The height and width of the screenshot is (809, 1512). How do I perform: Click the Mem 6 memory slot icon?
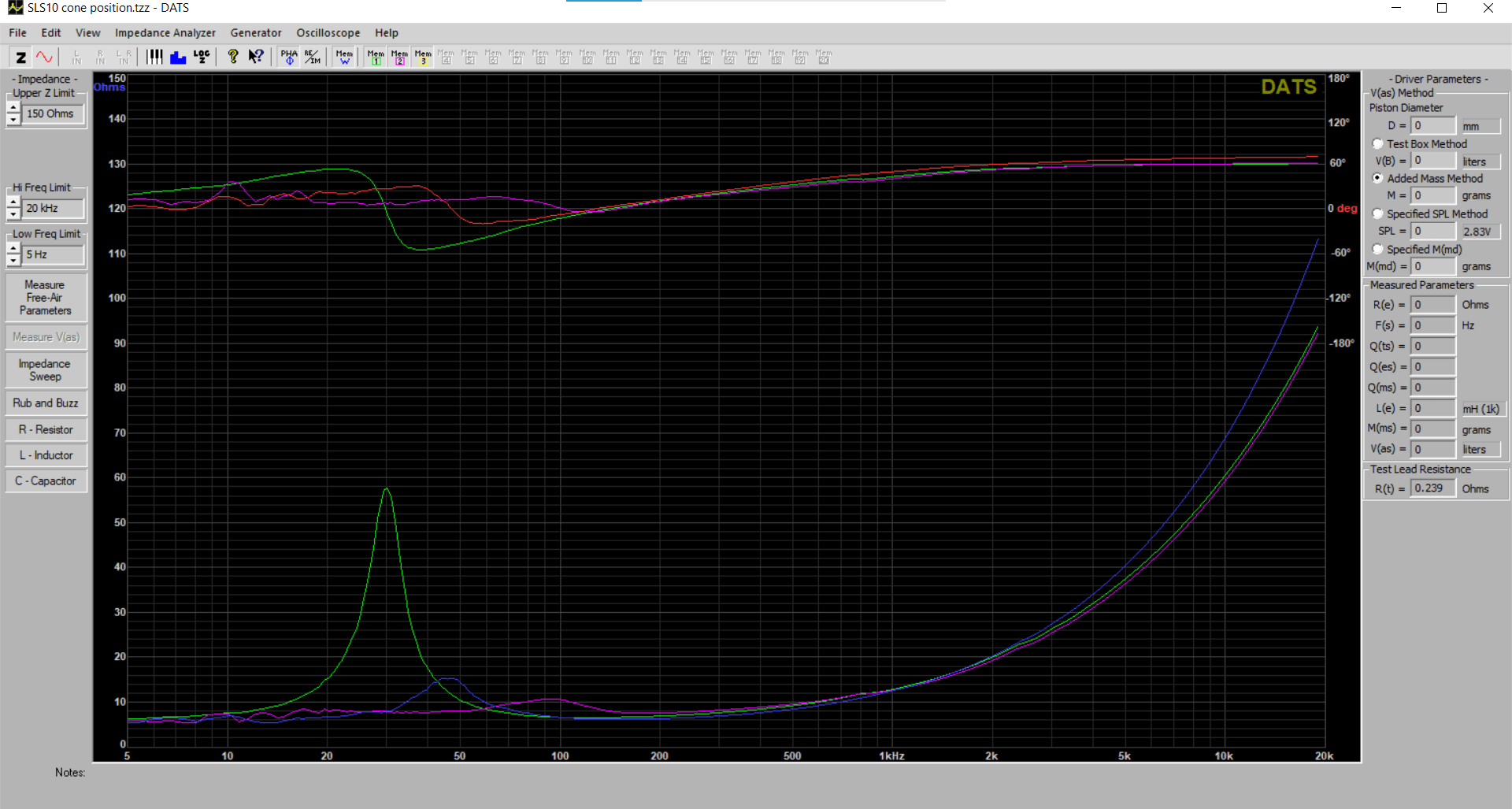pyautogui.click(x=493, y=57)
